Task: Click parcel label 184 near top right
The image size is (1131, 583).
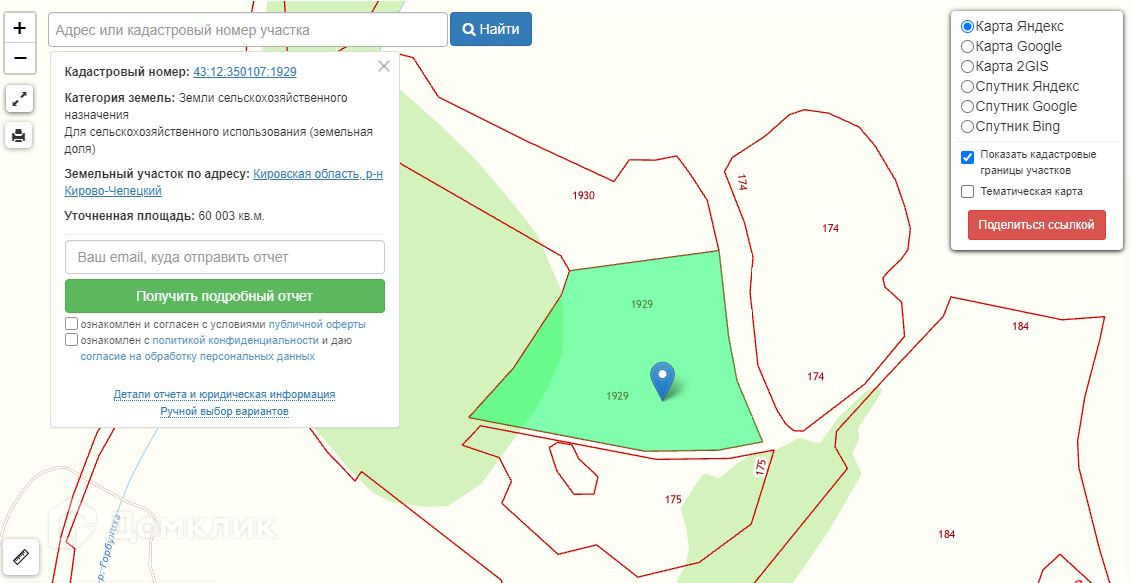Action: 1020,326
